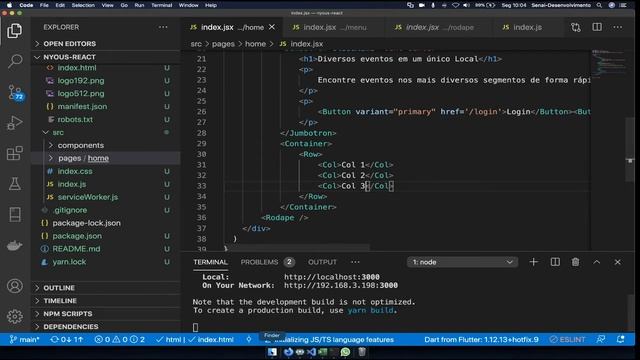This screenshot has width=640, height=360.
Task: Open yarn.lock in explorer
Action: (x=69, y=262)
